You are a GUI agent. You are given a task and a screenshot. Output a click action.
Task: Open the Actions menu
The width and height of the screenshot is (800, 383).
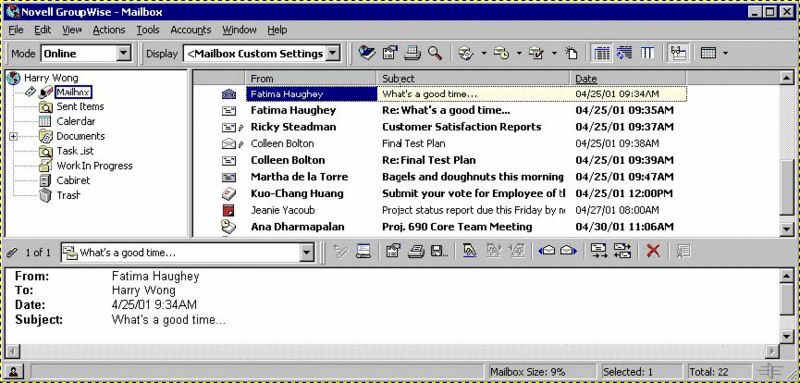tap(109, 30)
